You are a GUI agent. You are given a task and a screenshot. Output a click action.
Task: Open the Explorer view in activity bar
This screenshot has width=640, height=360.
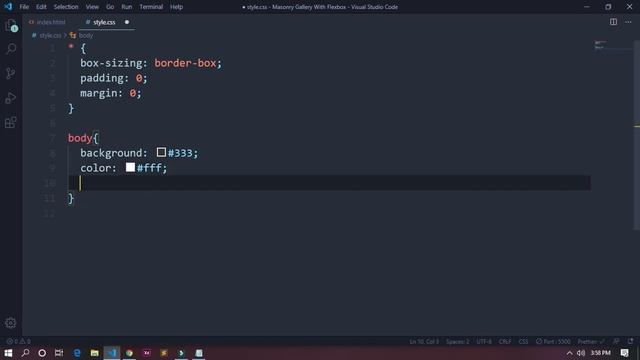(11, 25)
